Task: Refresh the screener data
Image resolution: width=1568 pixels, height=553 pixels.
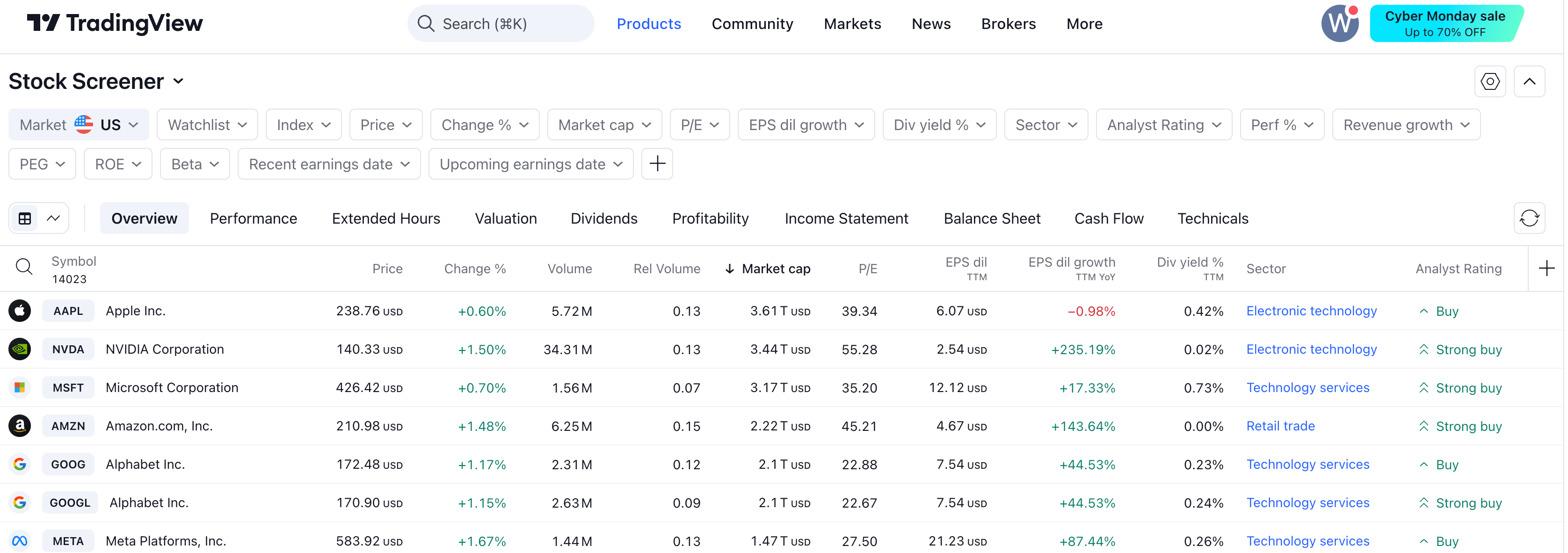Action: click(x=1529, y=218)
